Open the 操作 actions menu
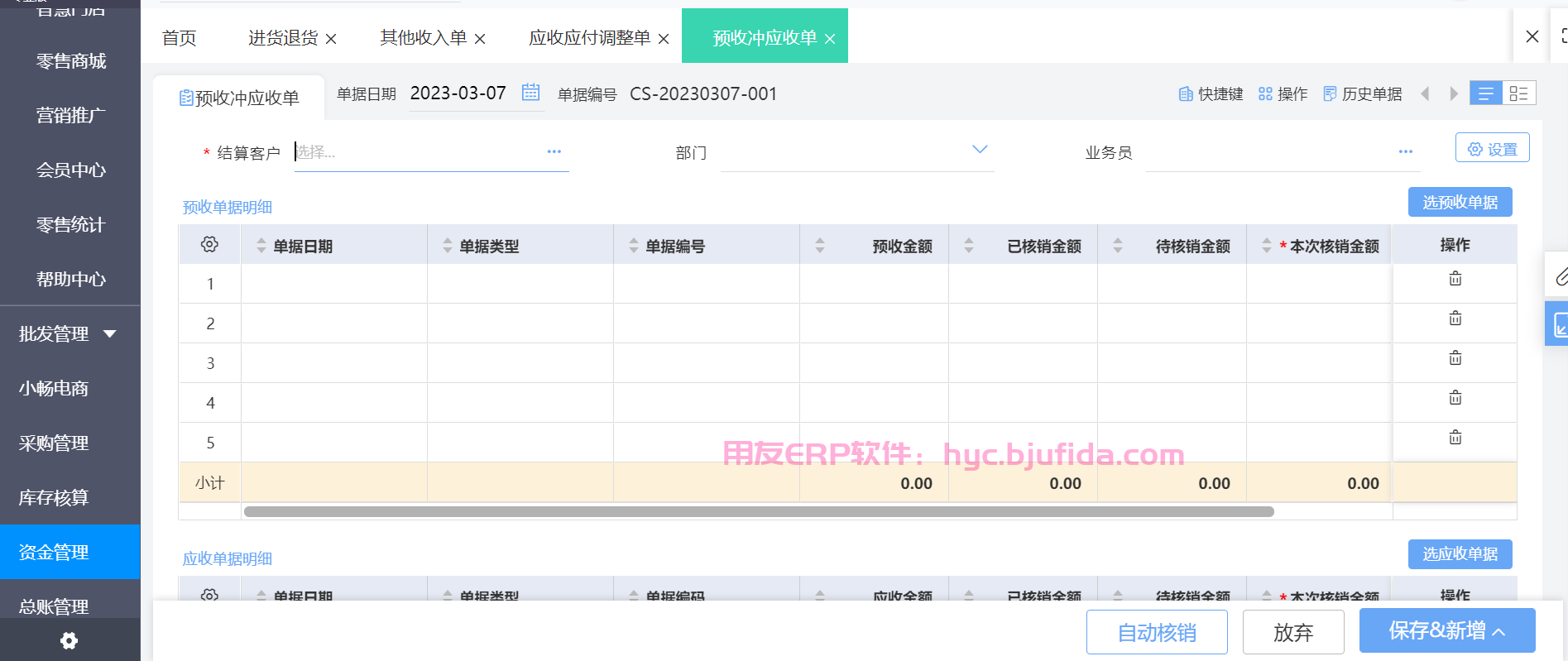Viewport: 1568px width, 661px height. tap(1283, 94)
